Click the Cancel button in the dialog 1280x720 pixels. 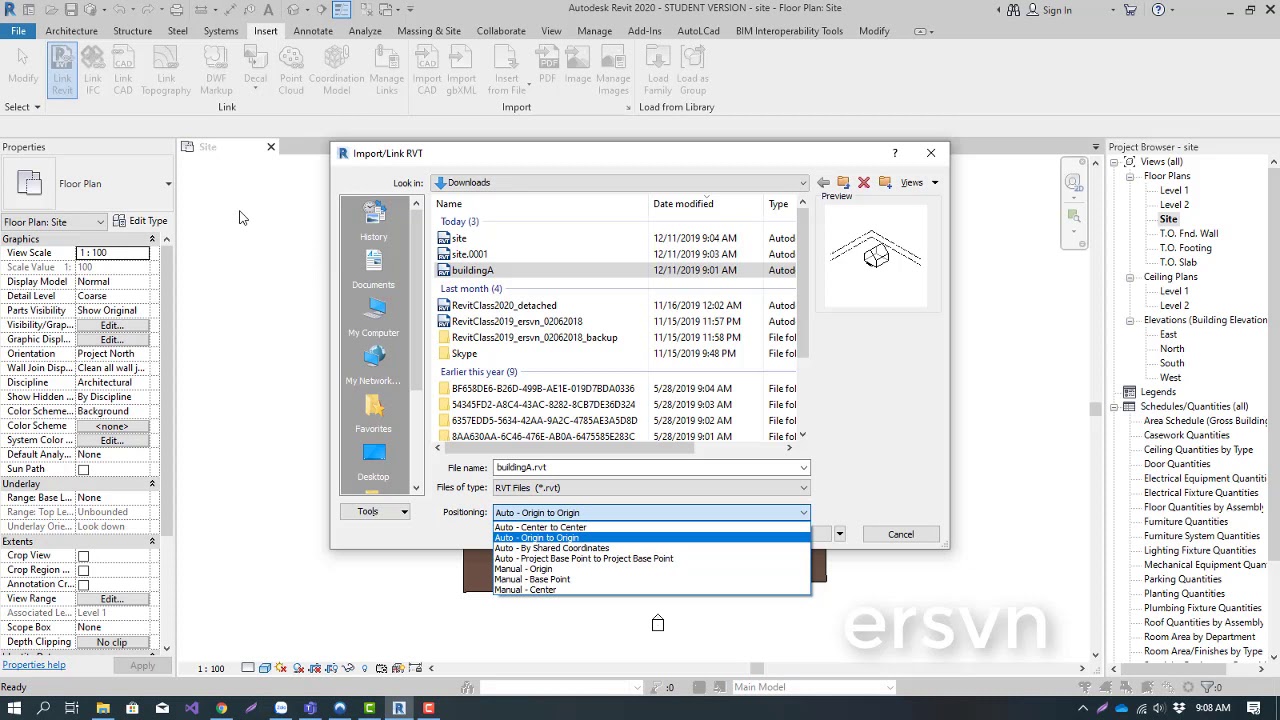901,534
